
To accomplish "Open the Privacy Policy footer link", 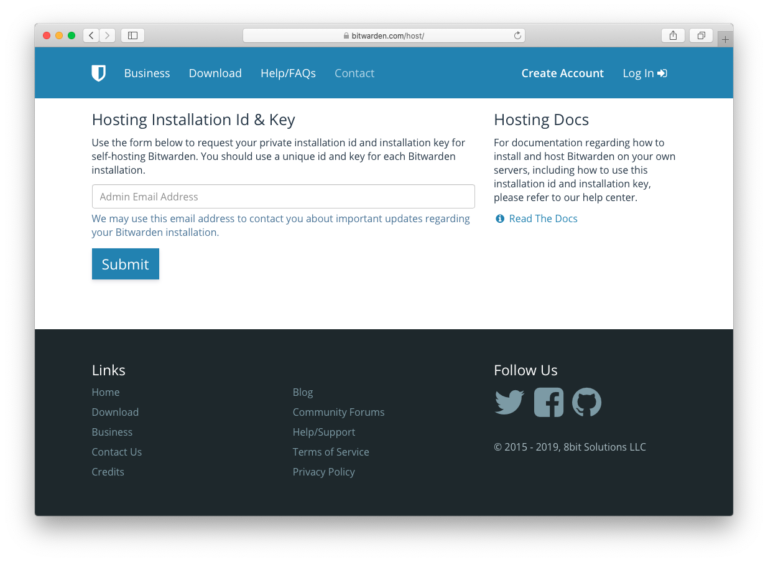I will [x=324, y=472].
